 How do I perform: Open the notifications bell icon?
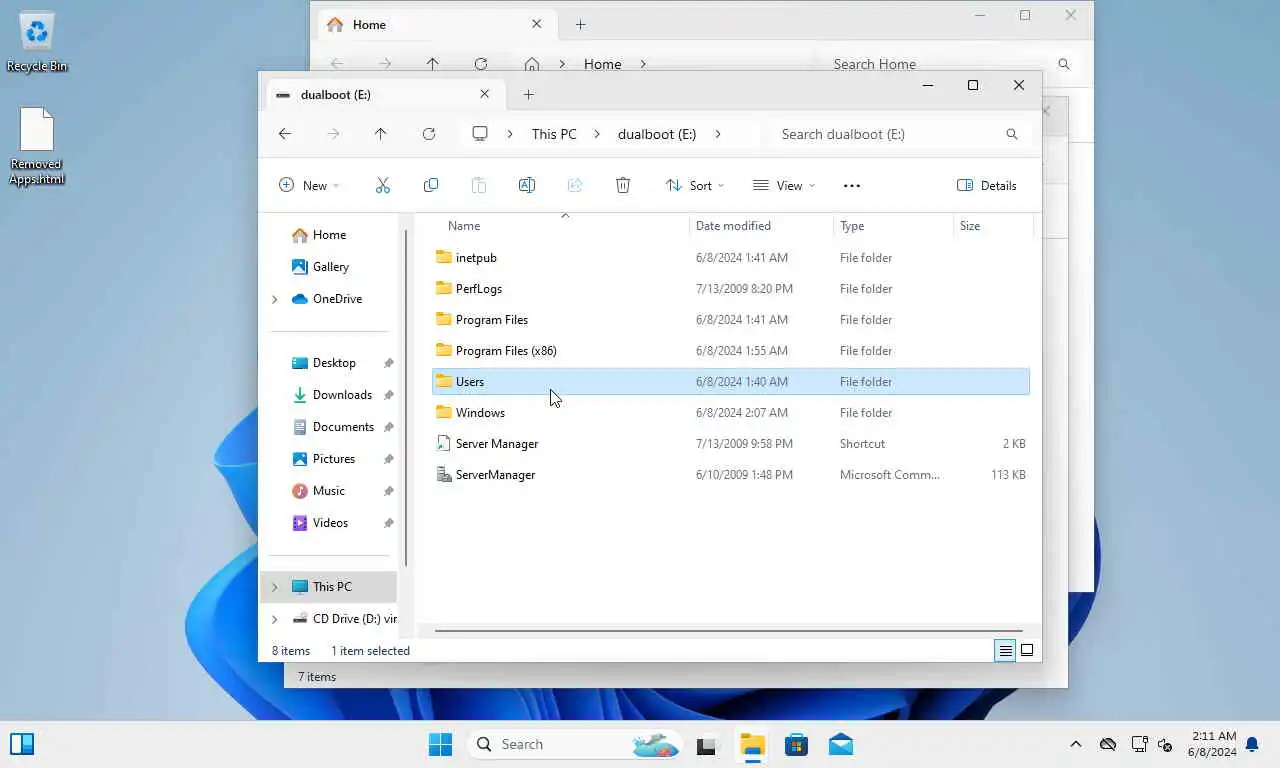pos(1251,744)
